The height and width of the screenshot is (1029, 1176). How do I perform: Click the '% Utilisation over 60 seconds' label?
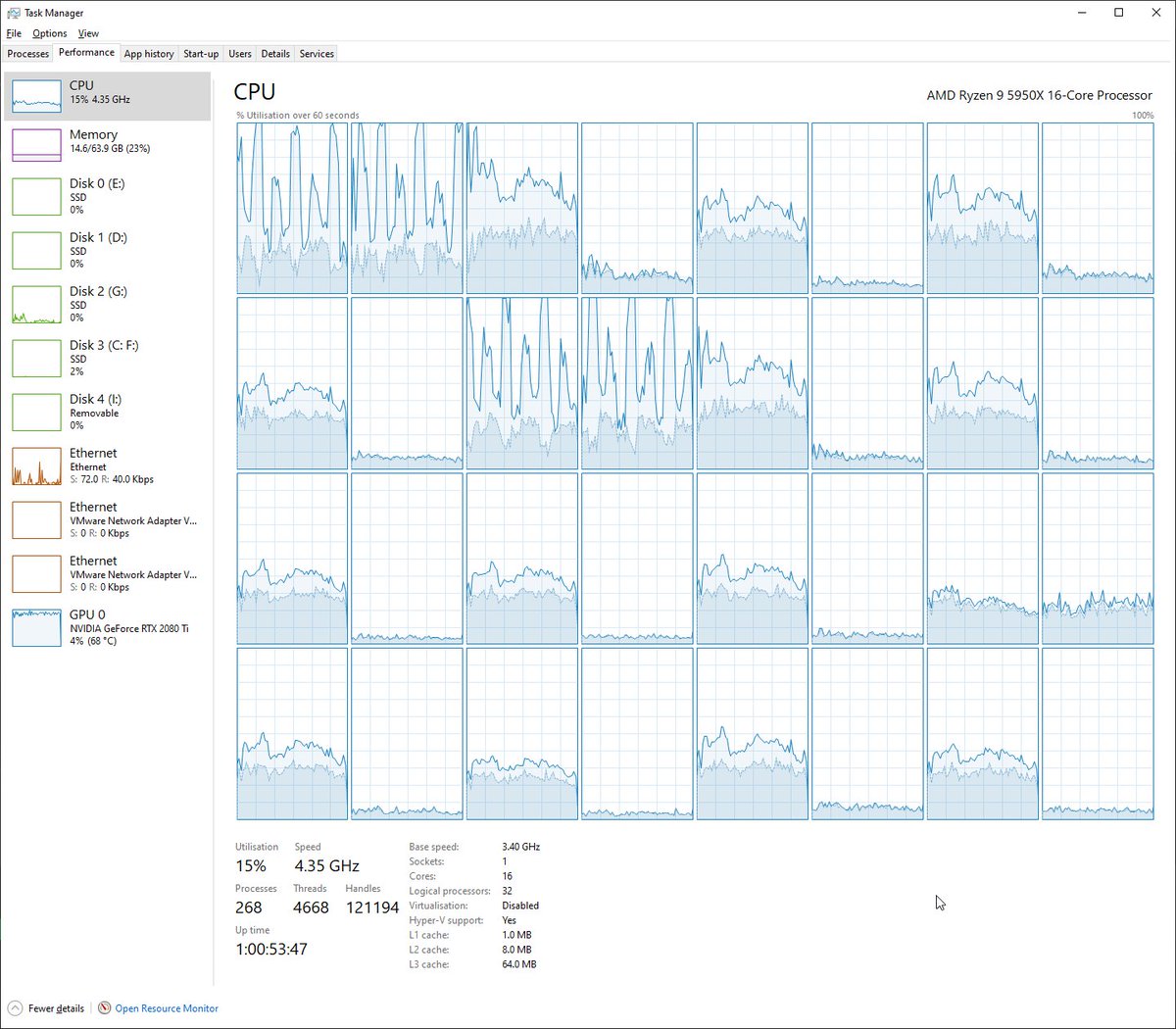pos(298,115)
